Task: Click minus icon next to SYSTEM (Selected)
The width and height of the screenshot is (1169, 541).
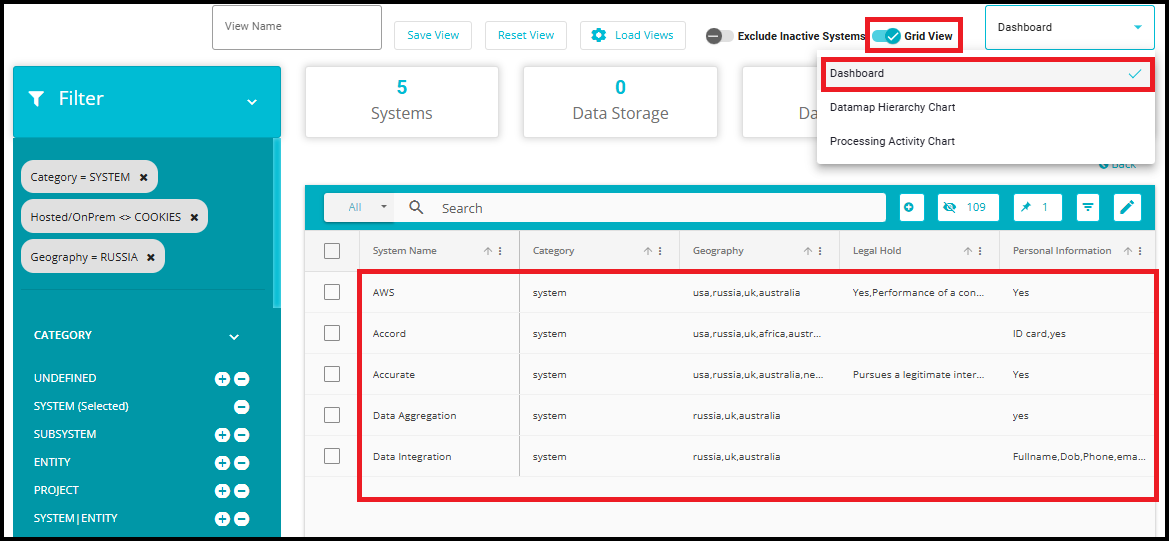Action: click(x=241, y=407)
